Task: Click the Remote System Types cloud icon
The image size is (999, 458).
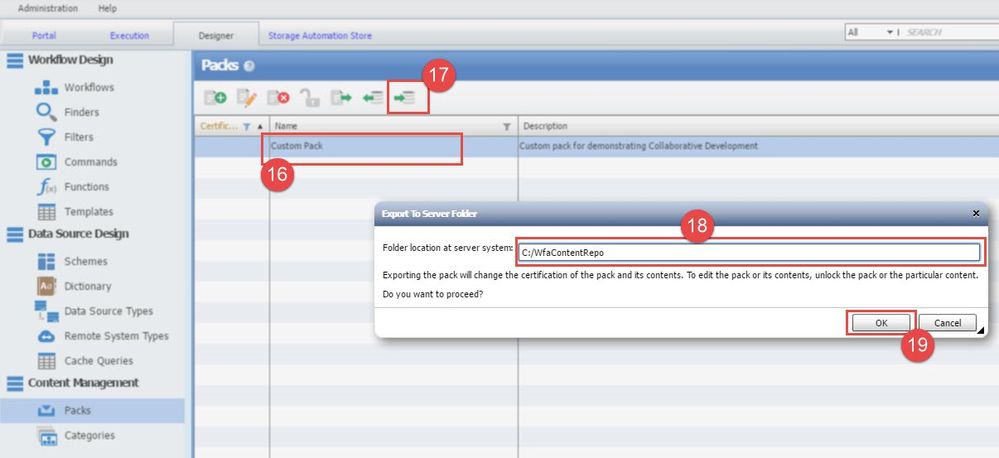Action: tap(47, 336)
